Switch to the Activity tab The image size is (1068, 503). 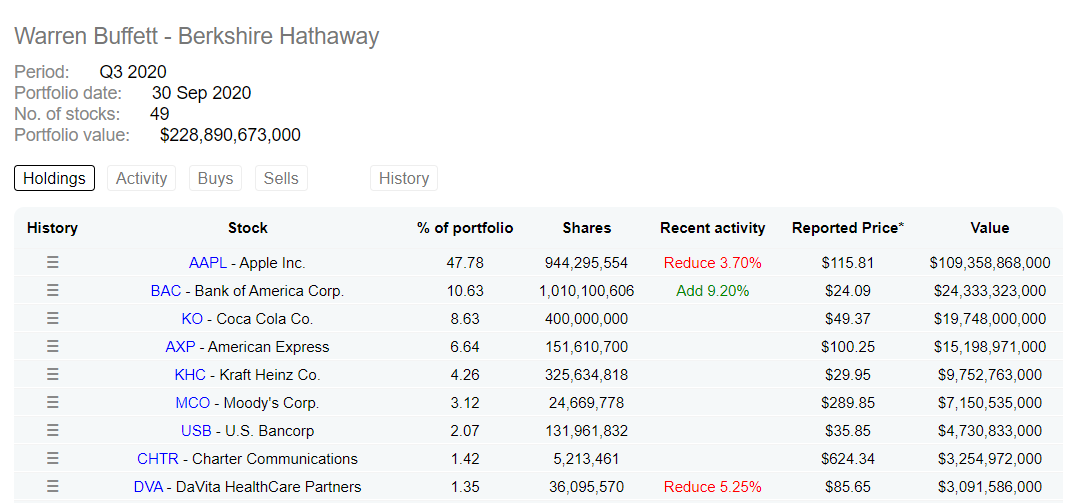pos(141,178)
